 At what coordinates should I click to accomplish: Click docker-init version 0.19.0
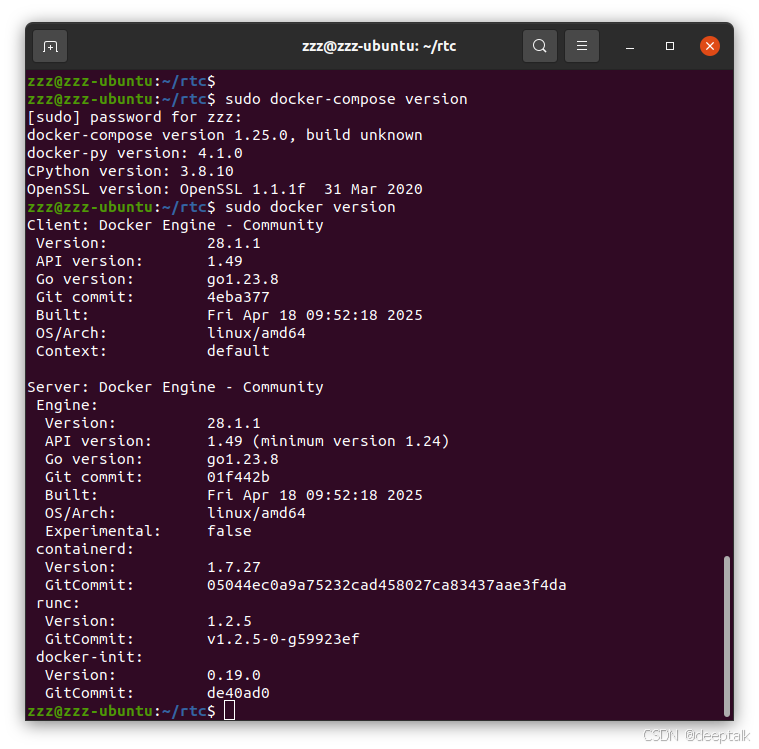[234, 675]
